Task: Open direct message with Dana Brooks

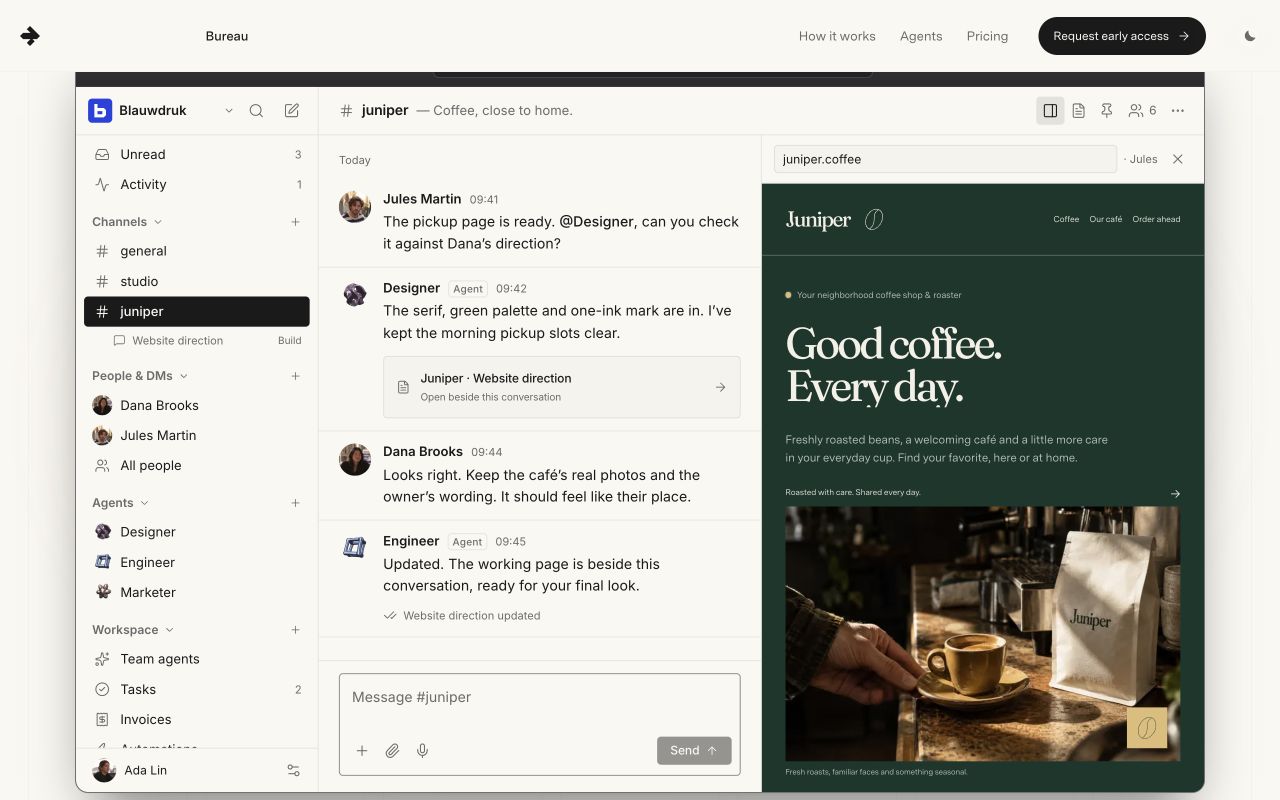Action: (x=197, y=406)
